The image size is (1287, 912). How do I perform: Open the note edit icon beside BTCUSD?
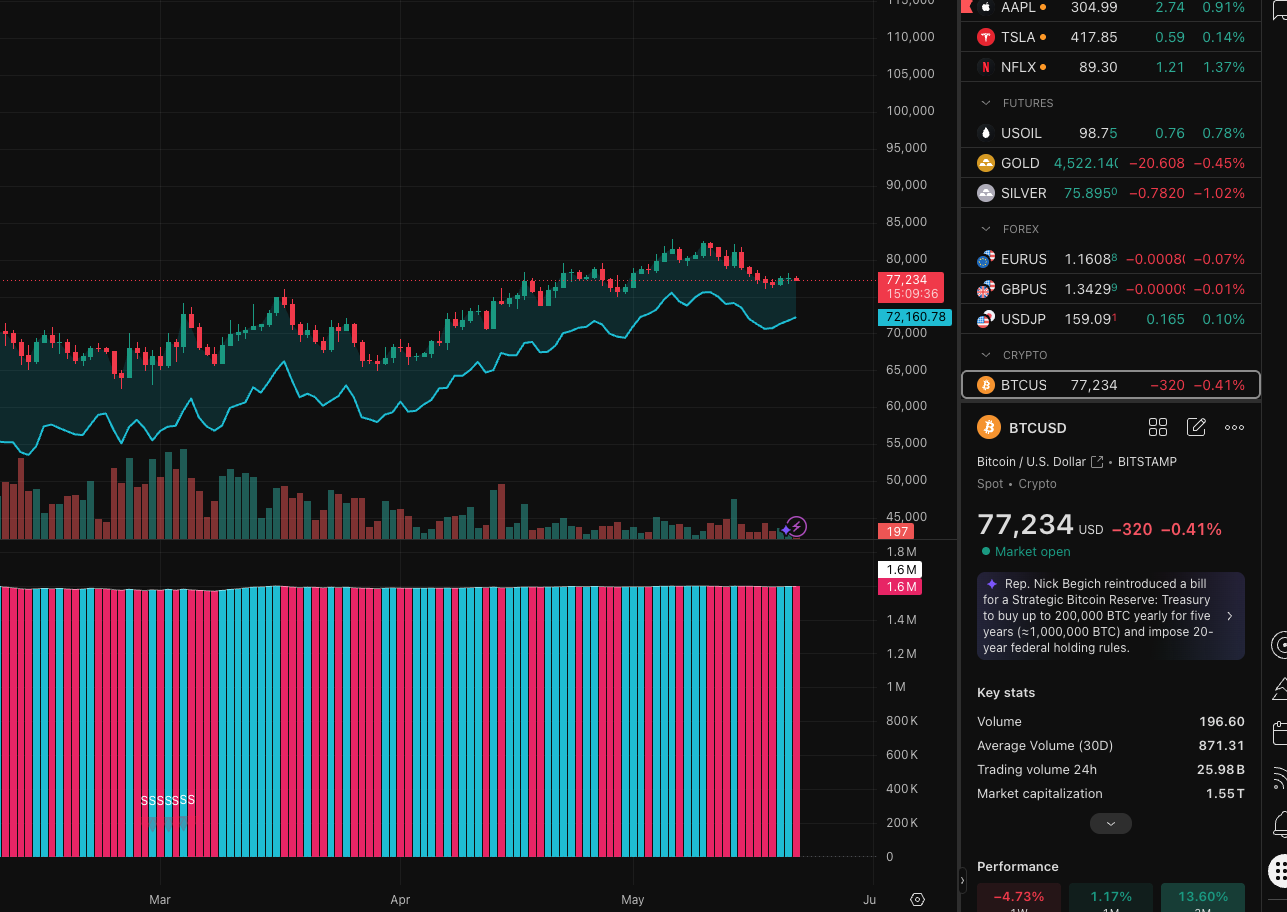pyautogui.click(x=1196, y=428)
